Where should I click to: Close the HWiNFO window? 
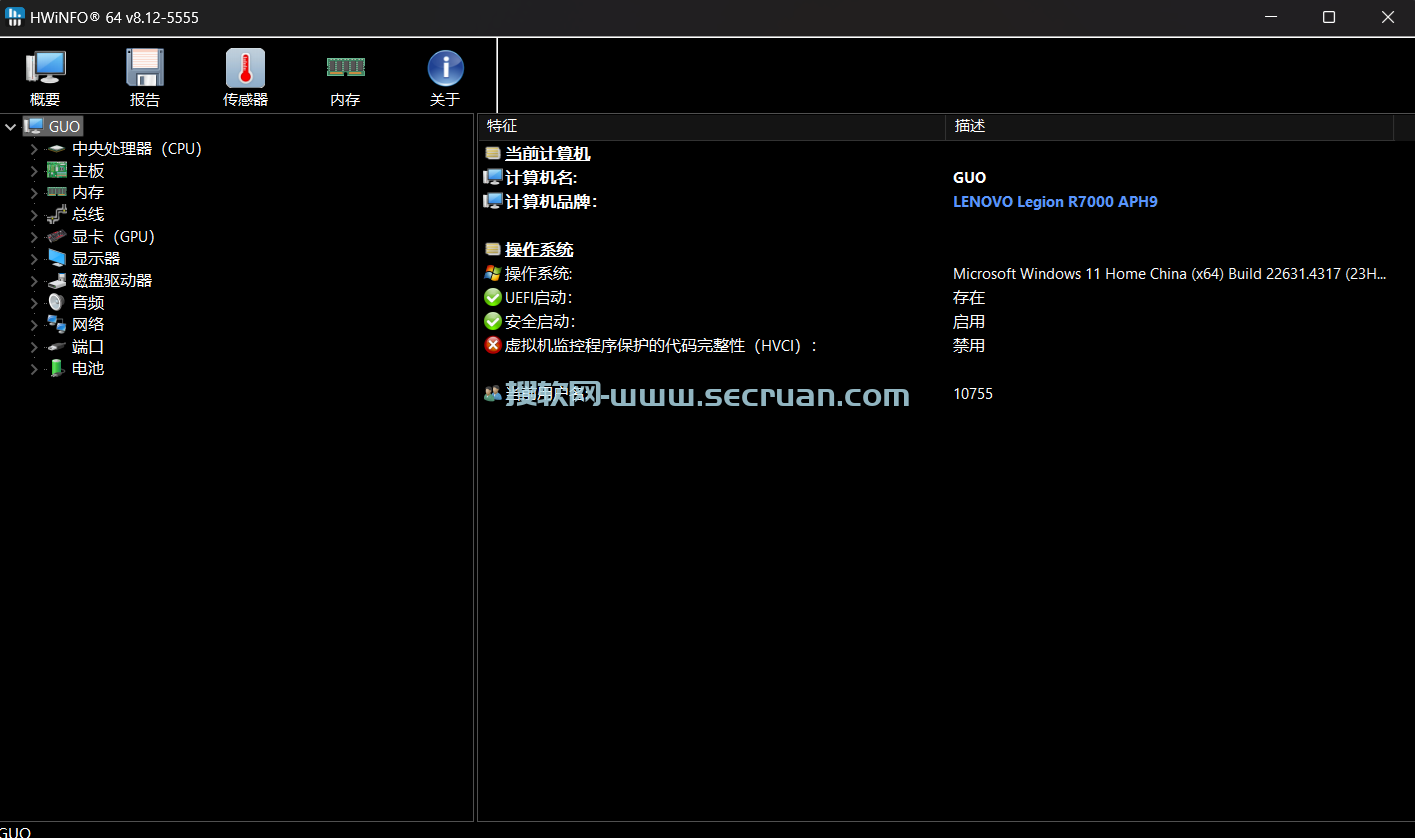(x=1387, y=17)
